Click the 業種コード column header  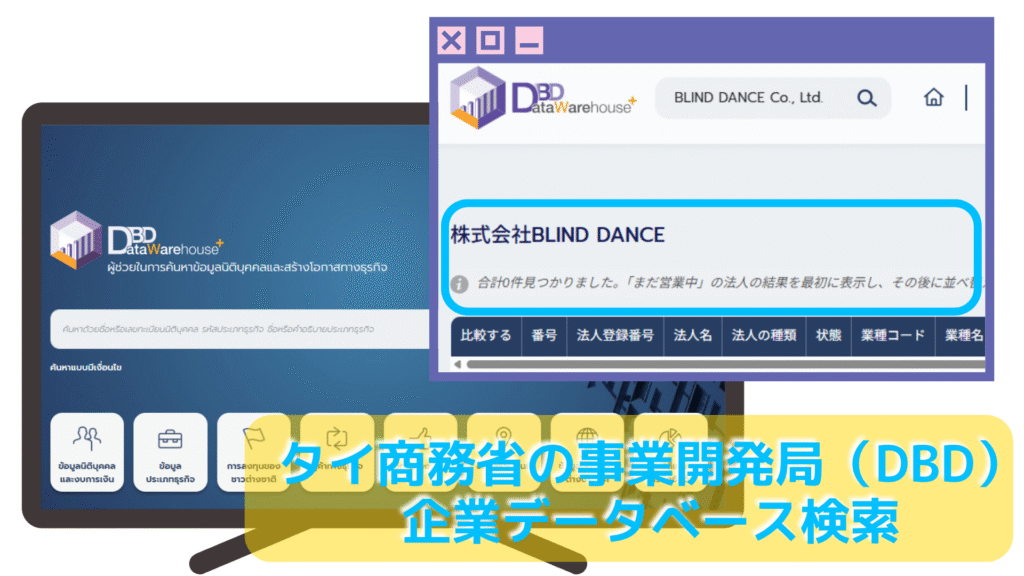pos(893,336)
